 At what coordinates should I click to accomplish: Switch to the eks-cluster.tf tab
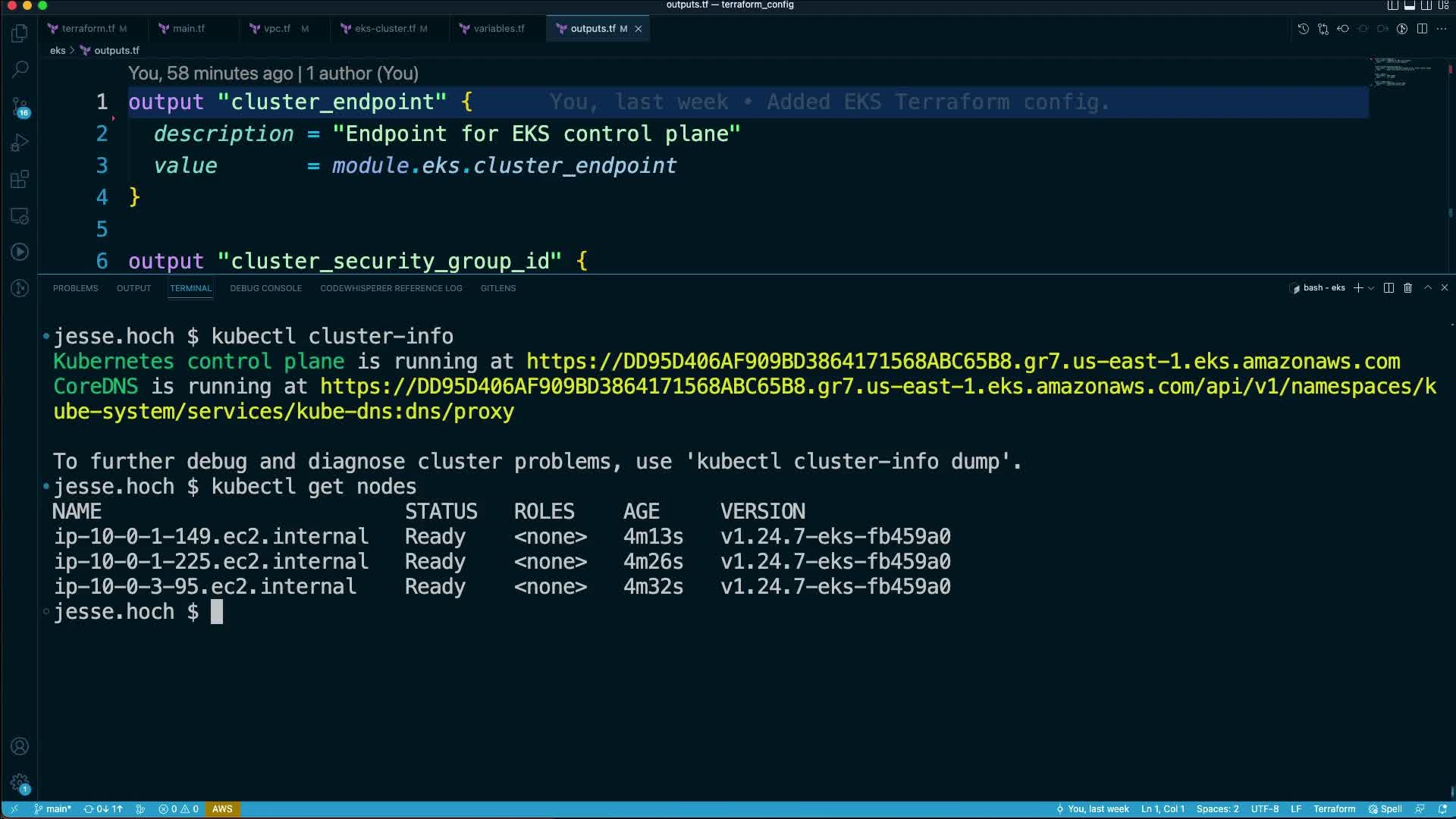pos(384,29)
